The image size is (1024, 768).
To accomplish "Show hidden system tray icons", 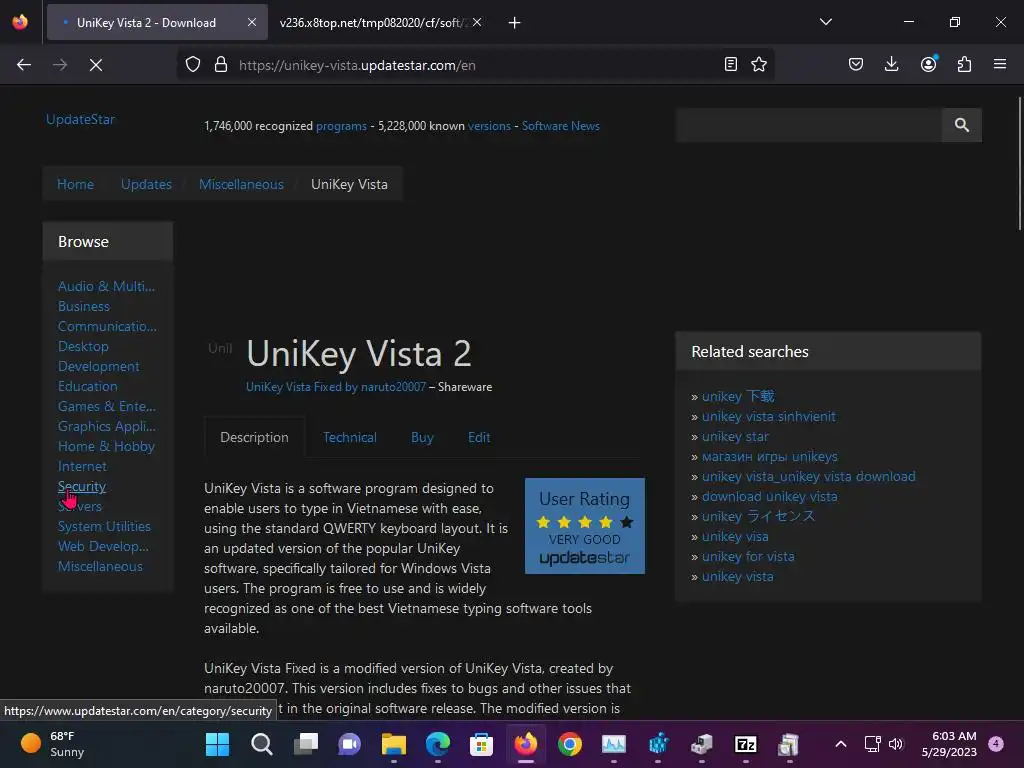I will 841,744.
